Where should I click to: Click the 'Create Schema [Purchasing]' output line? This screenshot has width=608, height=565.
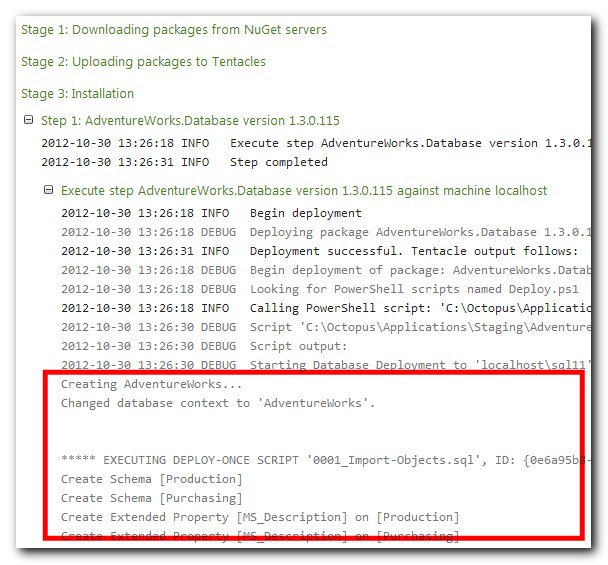click(x=151, y=498)
